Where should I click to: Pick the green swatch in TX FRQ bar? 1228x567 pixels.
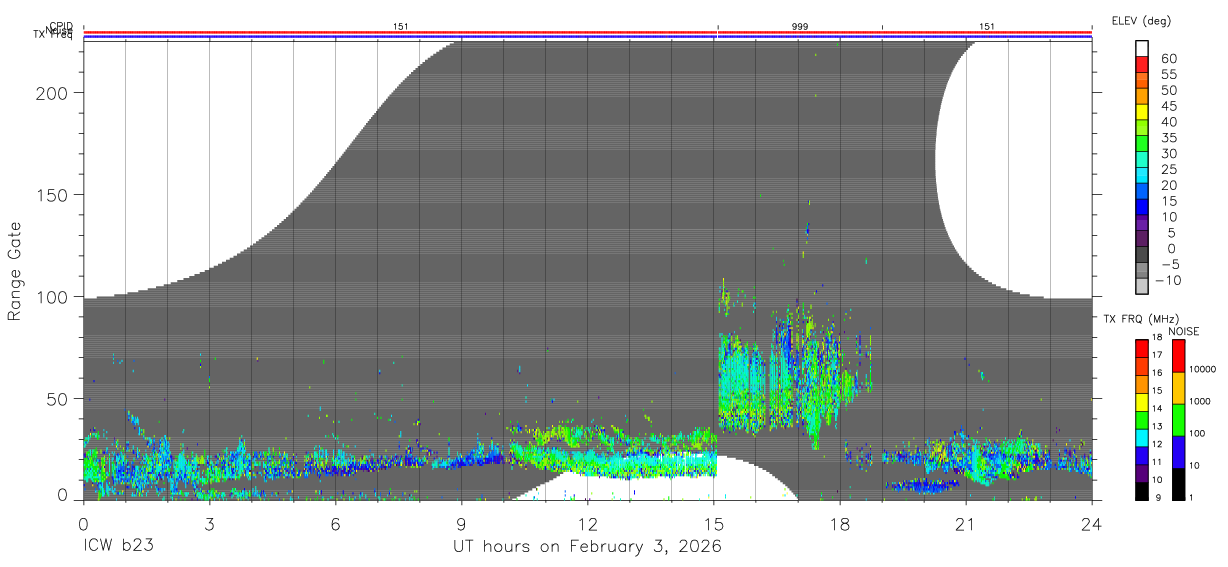1141,420
